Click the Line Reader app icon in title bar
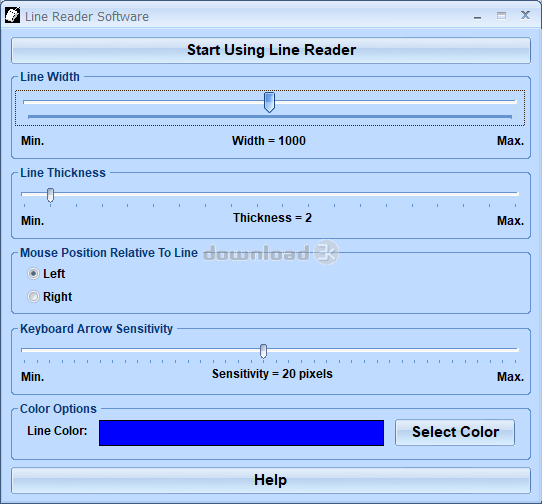The height and width of the screenshot is (504, 542). pos(12,16)
